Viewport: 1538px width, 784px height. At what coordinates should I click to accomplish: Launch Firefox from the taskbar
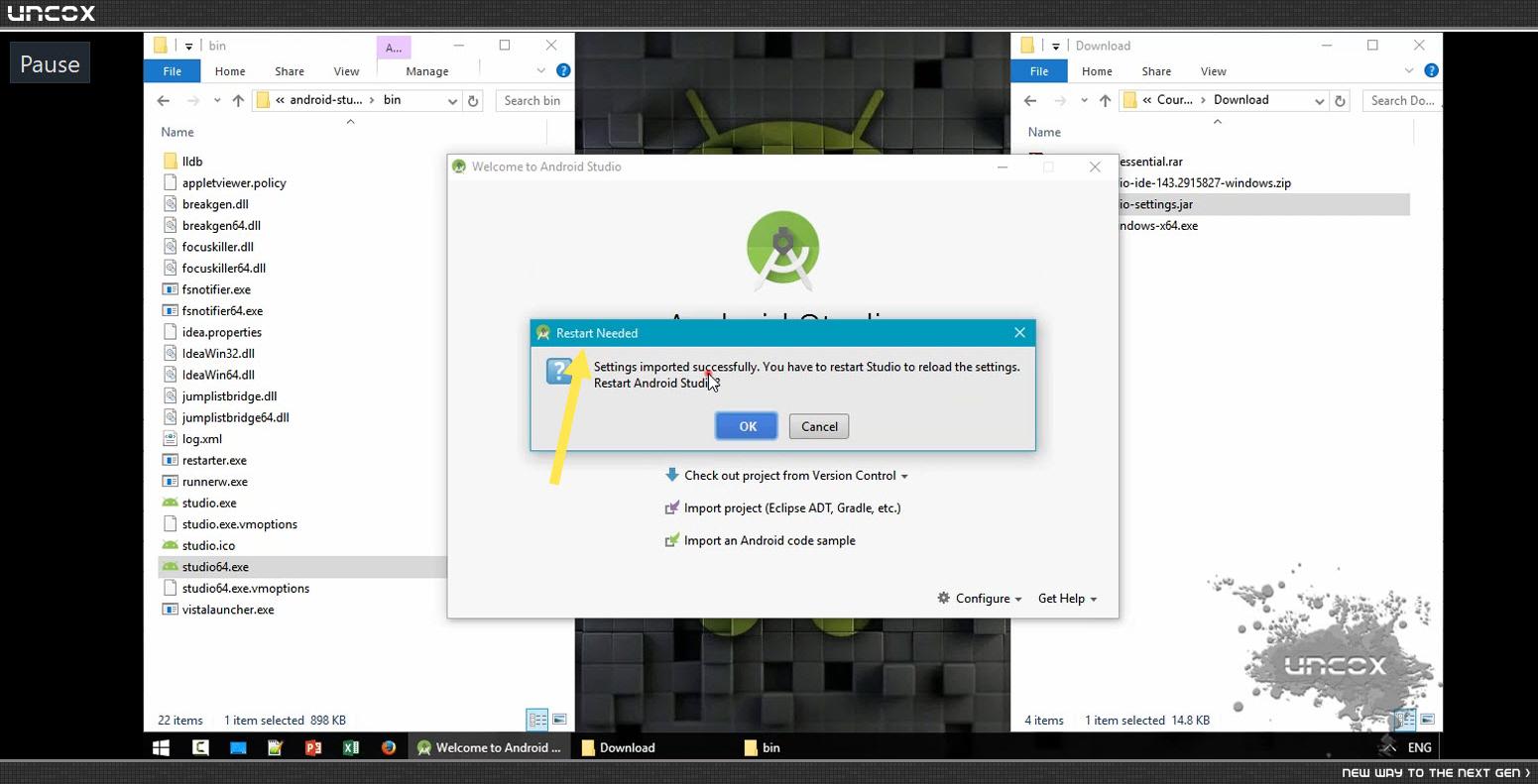click(389, 747)
